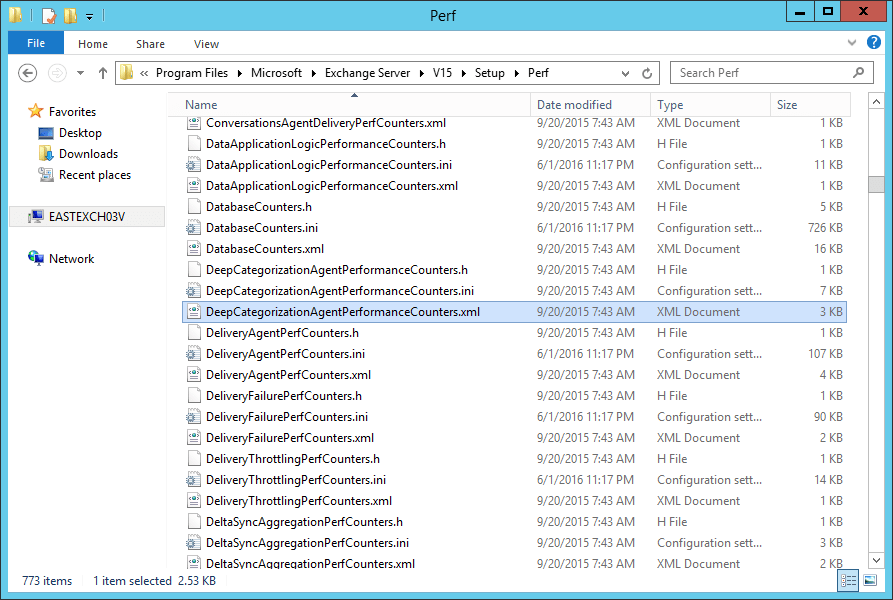
Task: Open Downloads in the navigation pane
Action: 88,154
